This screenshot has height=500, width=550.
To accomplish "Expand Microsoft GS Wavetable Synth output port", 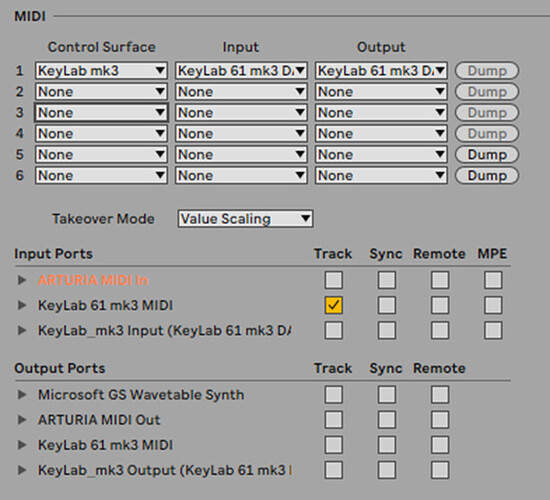I will point(22,395).
